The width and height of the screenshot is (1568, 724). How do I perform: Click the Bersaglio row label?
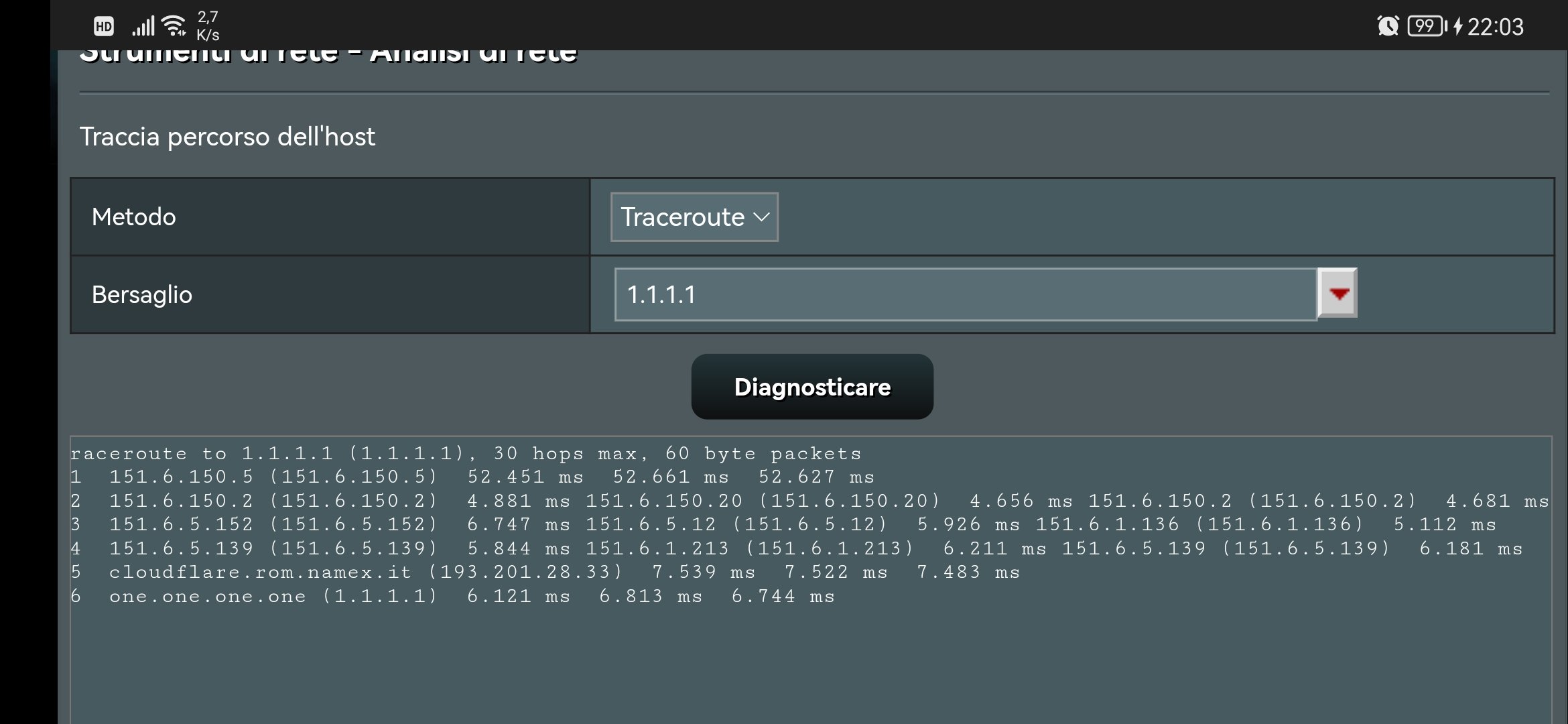pos(142,295)
